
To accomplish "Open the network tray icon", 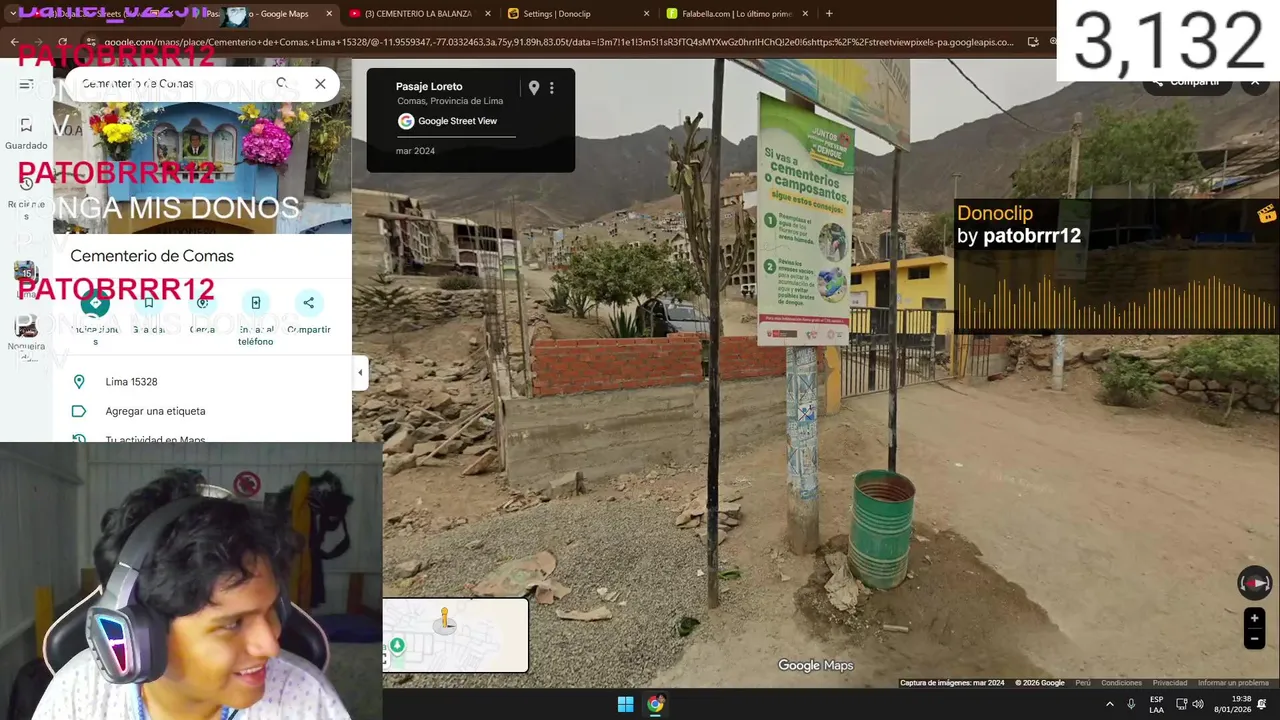I will coord(1181,704).
